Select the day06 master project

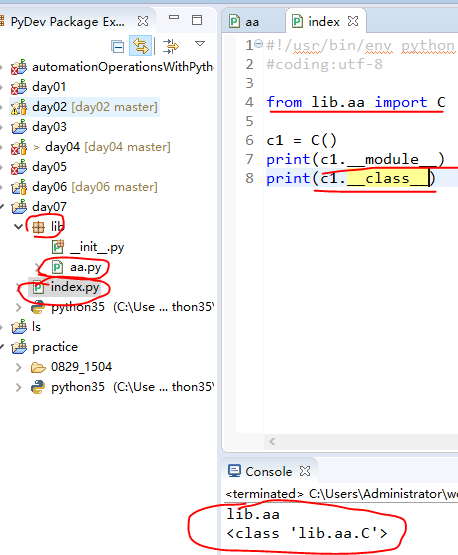click(95, 187)
